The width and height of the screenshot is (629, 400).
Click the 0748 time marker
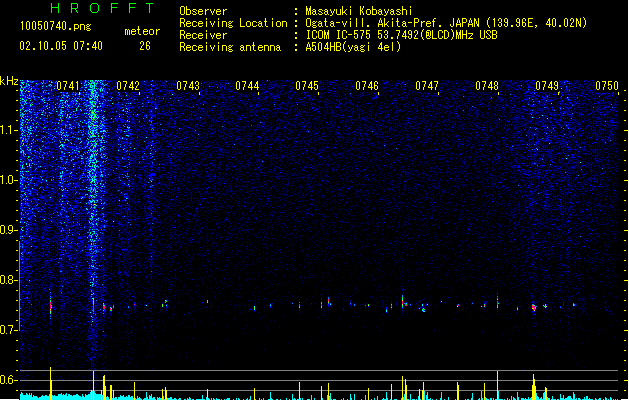pos(487,85)
